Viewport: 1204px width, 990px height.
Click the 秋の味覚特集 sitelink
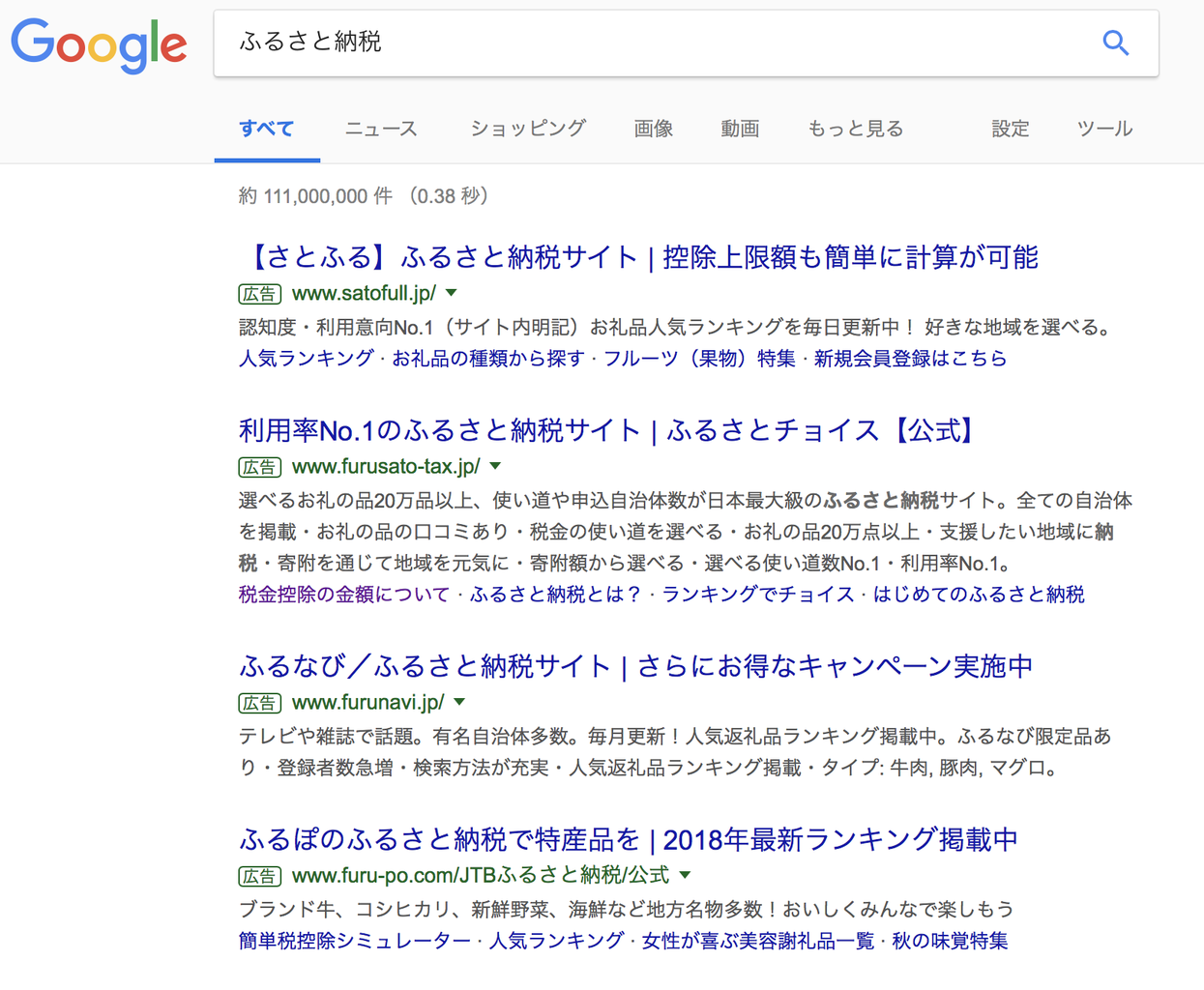pyautogui.click(x=950, y=941)
